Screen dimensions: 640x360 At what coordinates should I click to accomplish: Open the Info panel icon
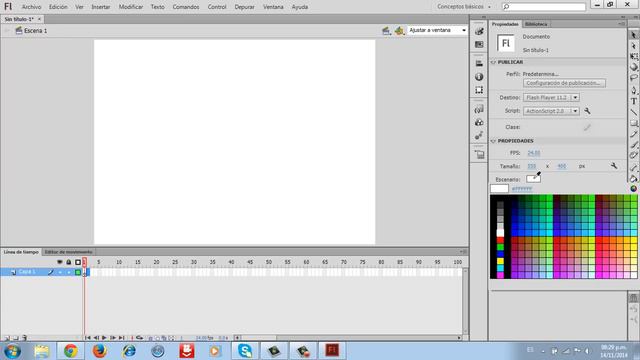click(479, 77)
